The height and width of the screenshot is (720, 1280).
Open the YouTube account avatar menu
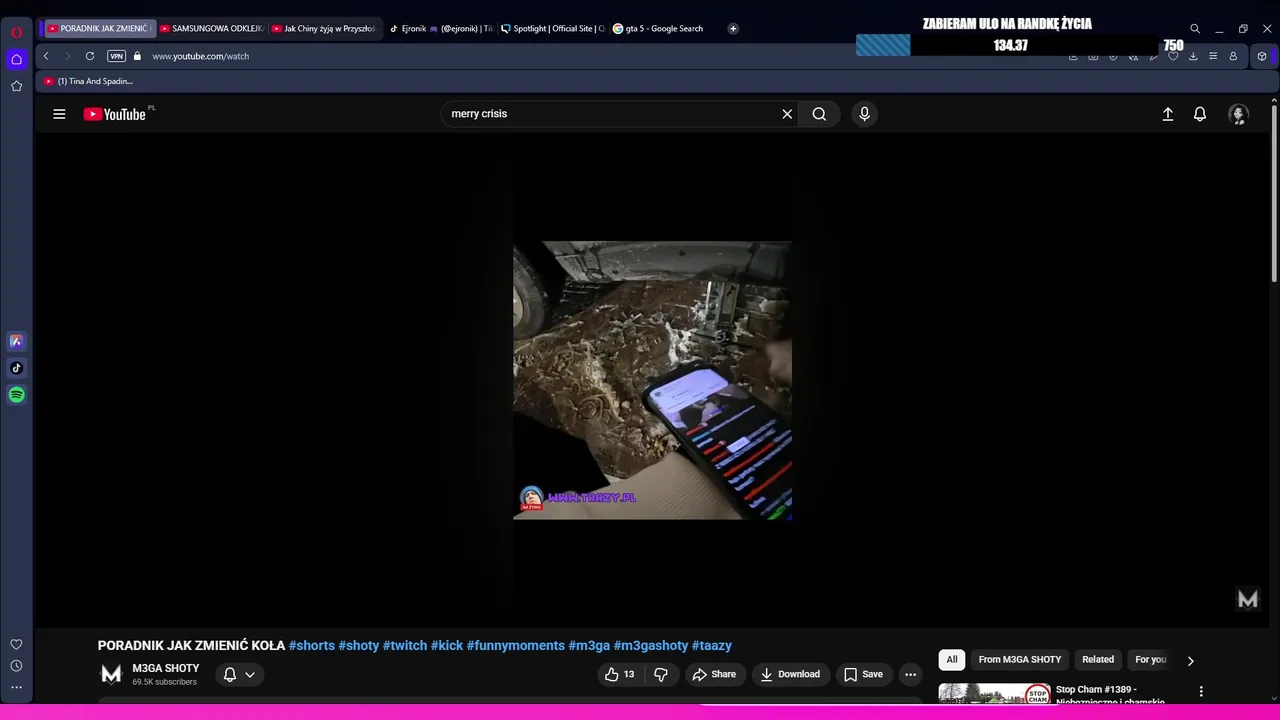[x=1238, y=114]
